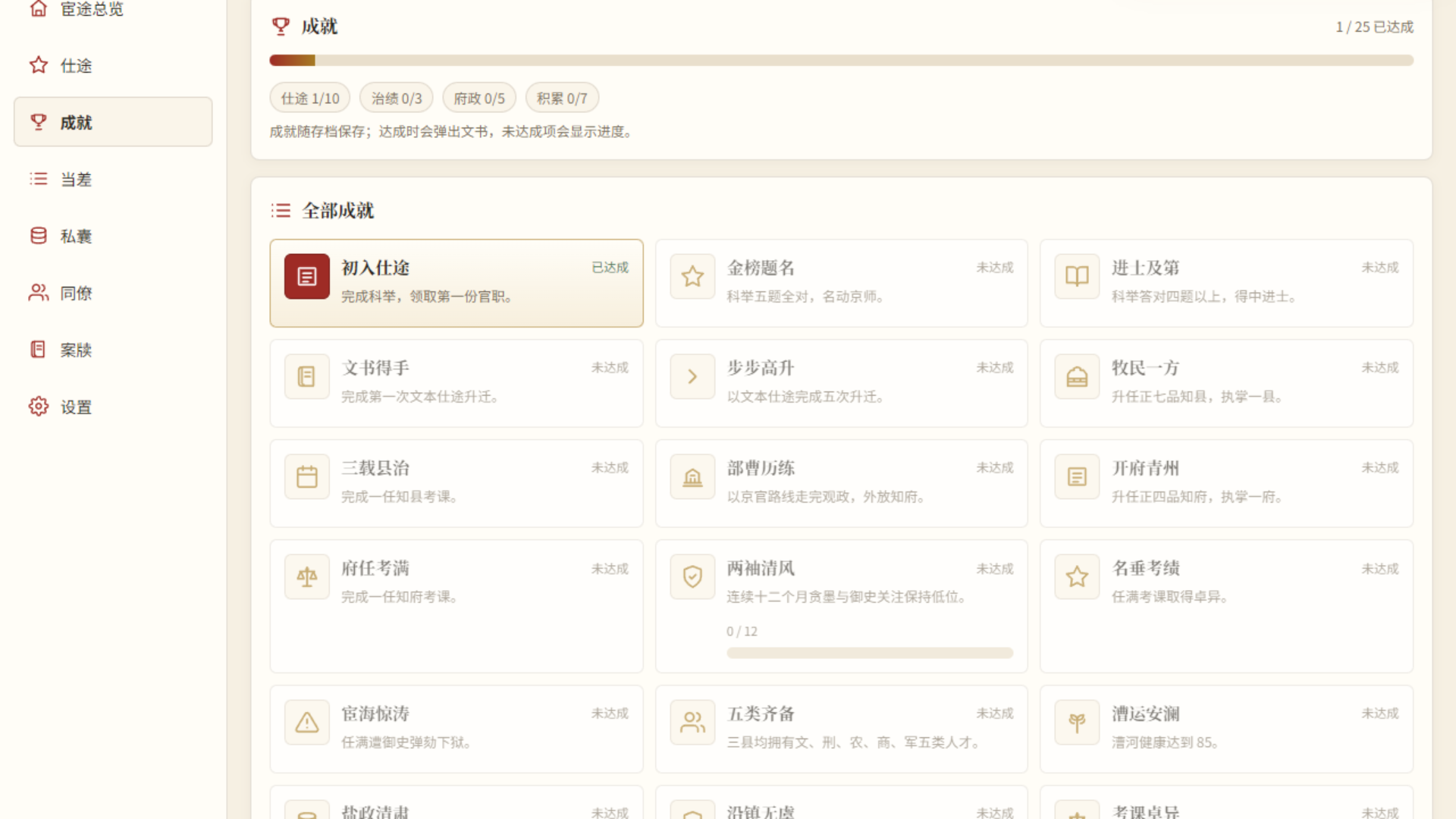Screen dimensions: 1456x819
Task: Select the 文书得手 achievement title
Action: (x=375, y=368)
